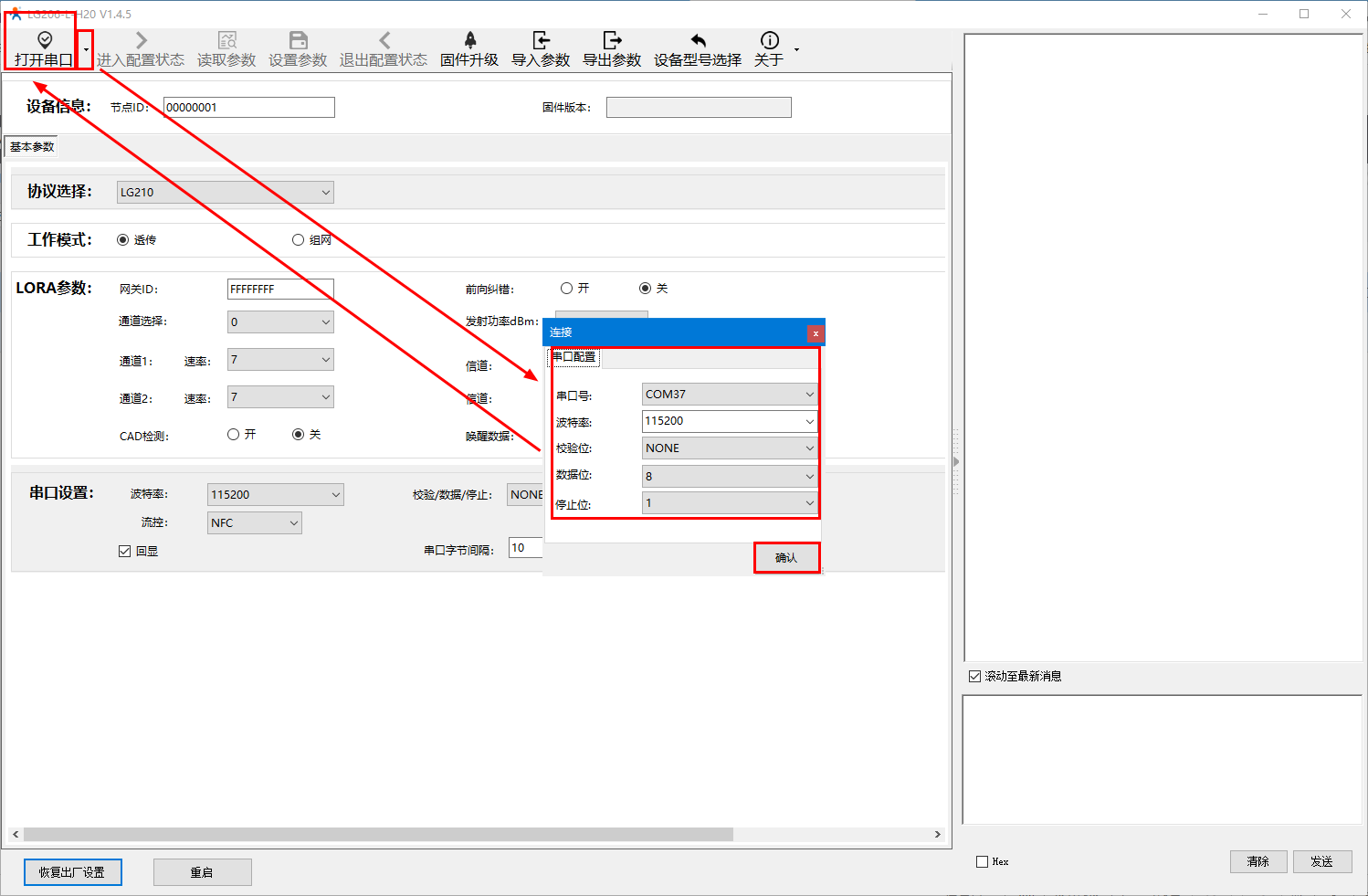Select the 组网 networking work mode
The width and height of the screenshot is (1368, 896).
tap(299, 240)
